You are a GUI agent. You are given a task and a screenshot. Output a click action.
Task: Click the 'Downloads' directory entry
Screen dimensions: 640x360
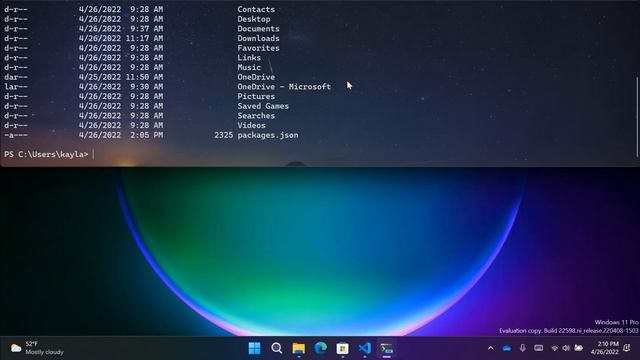click(258, 38)
